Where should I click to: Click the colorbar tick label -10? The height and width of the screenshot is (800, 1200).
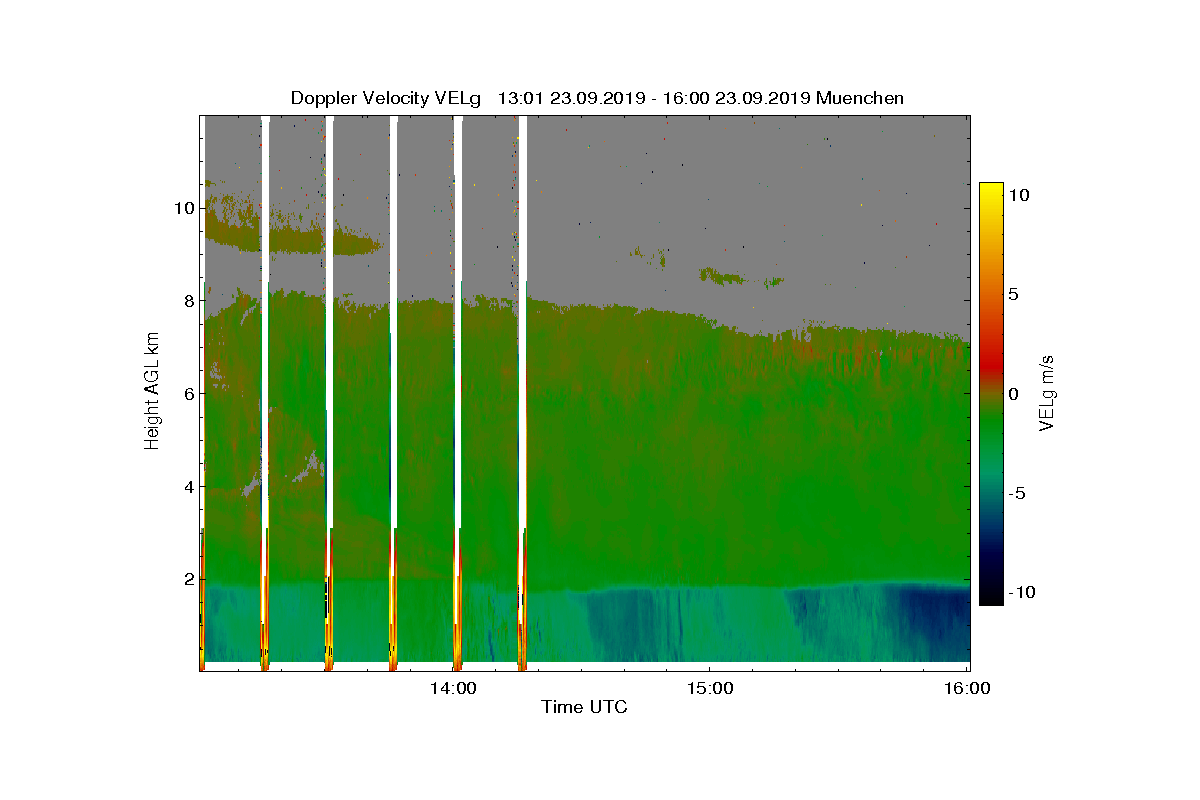coord(1020,592)
